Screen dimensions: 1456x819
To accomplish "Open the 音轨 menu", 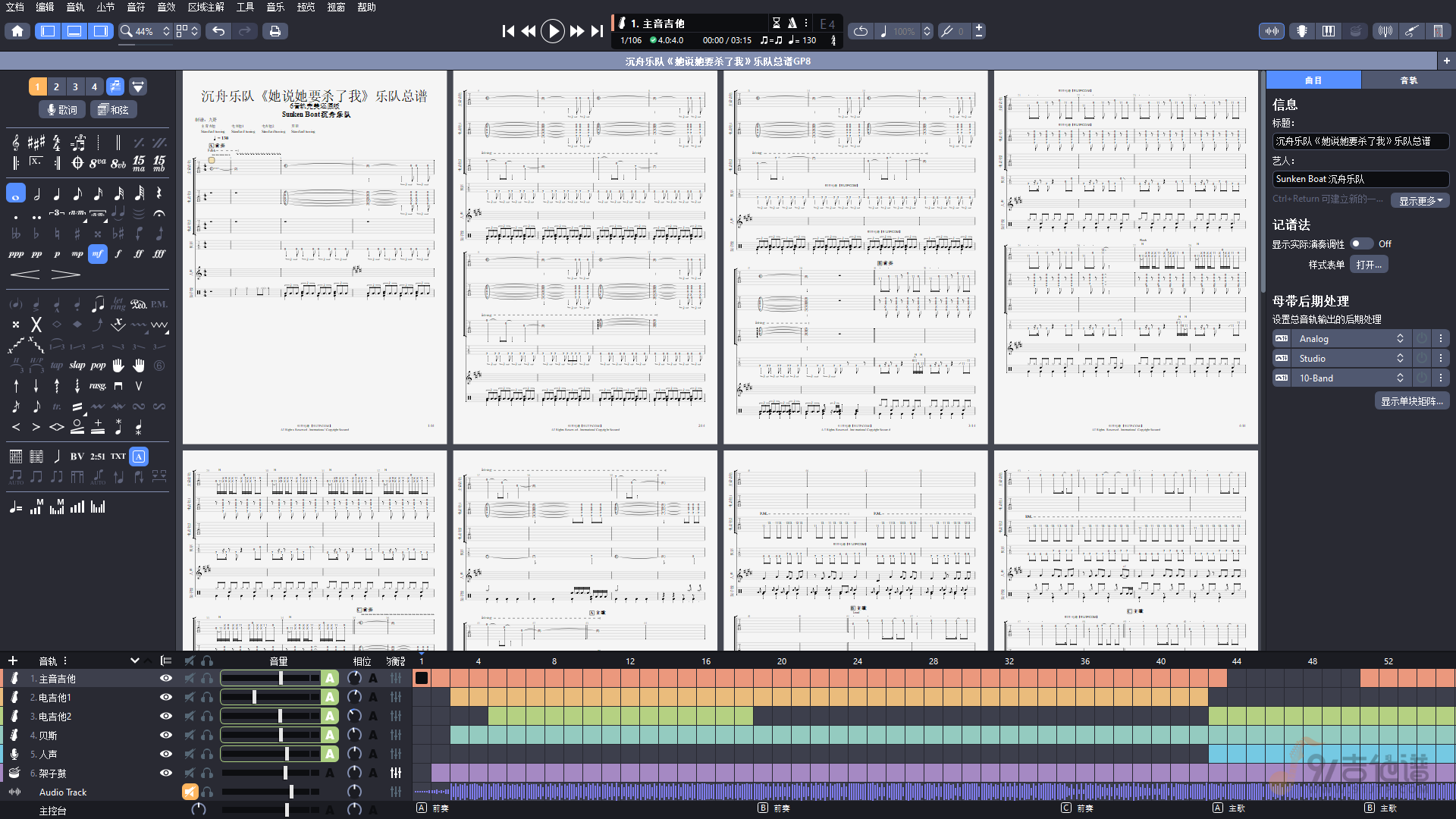I will (75, 7).
